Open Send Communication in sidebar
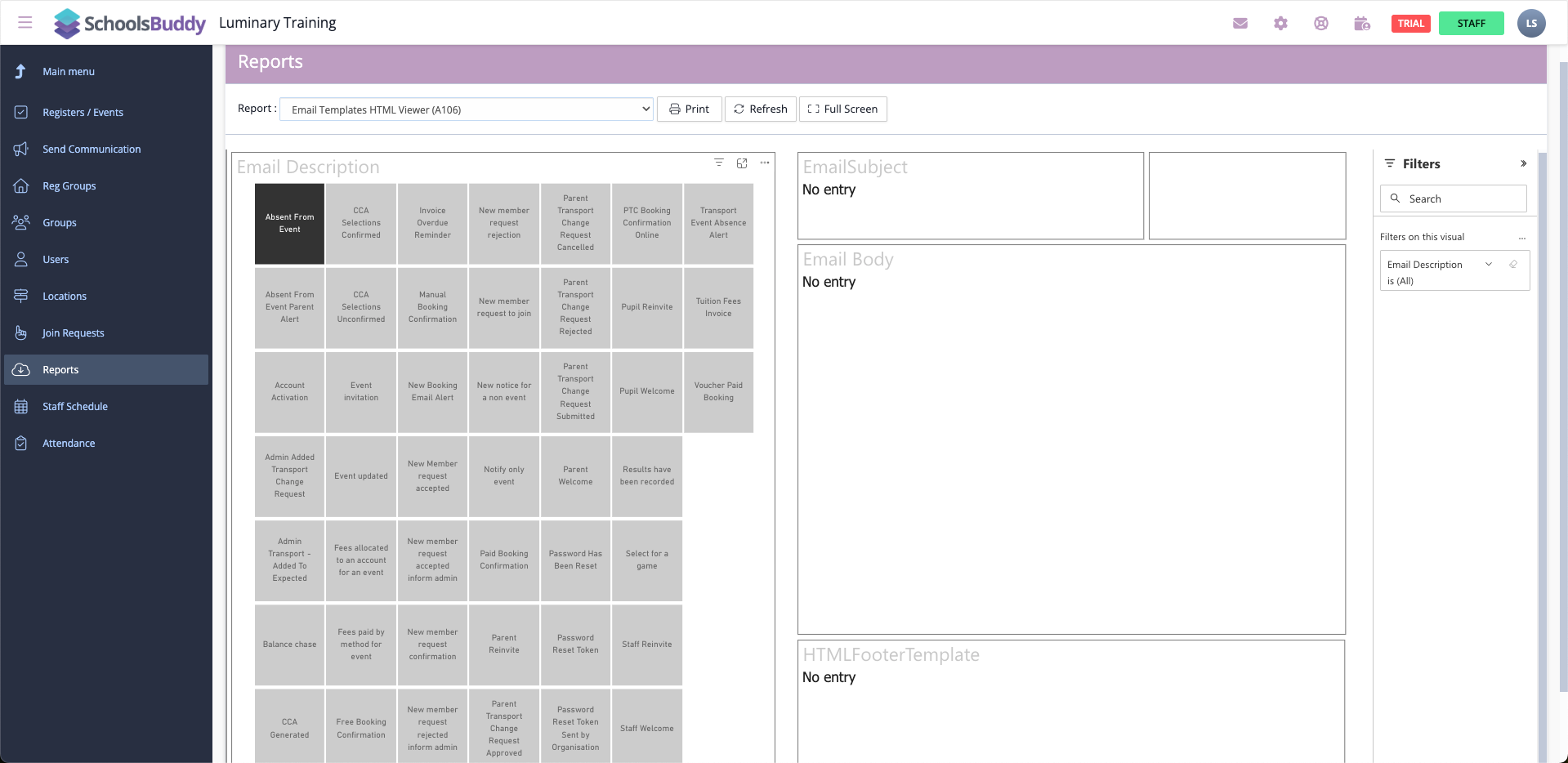 point(92,149)
